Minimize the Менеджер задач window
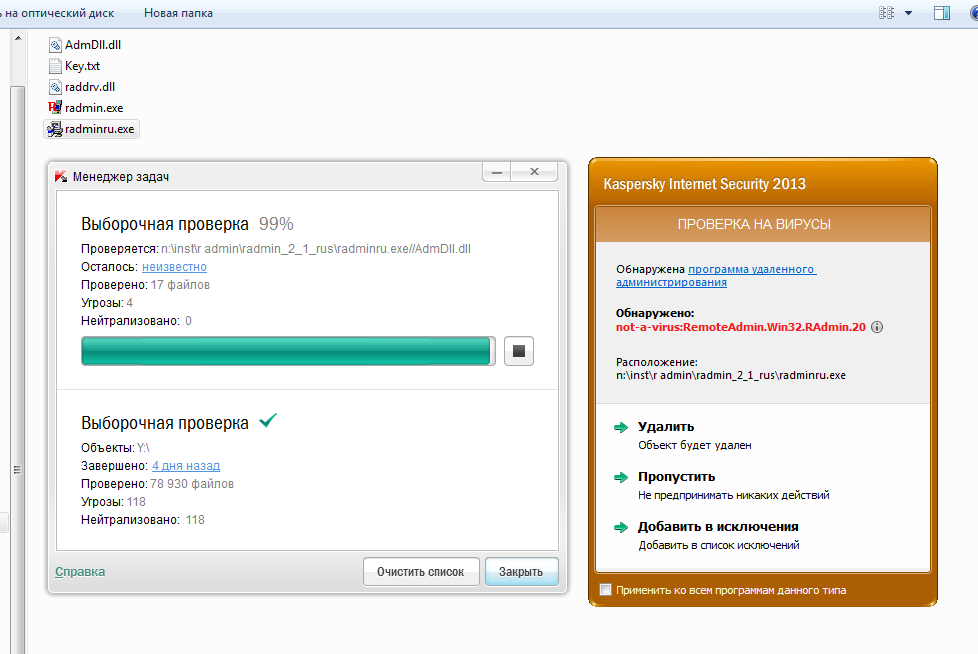Screen dimensions: 978x654 (x=497, y=172)
